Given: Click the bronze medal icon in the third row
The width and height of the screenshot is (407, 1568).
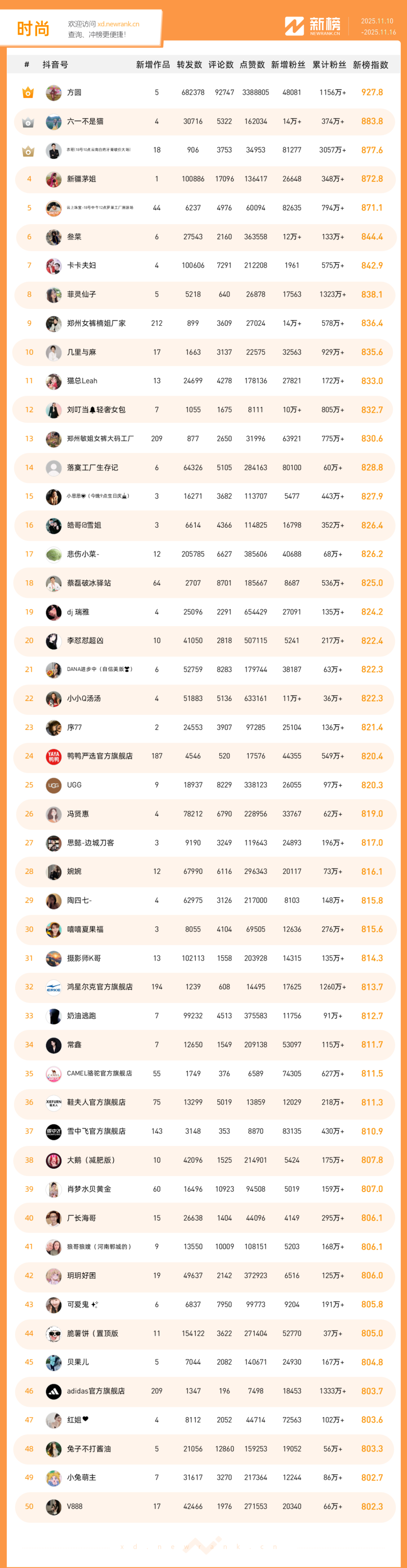Looking at the screenshot, I should click(28, 151).
